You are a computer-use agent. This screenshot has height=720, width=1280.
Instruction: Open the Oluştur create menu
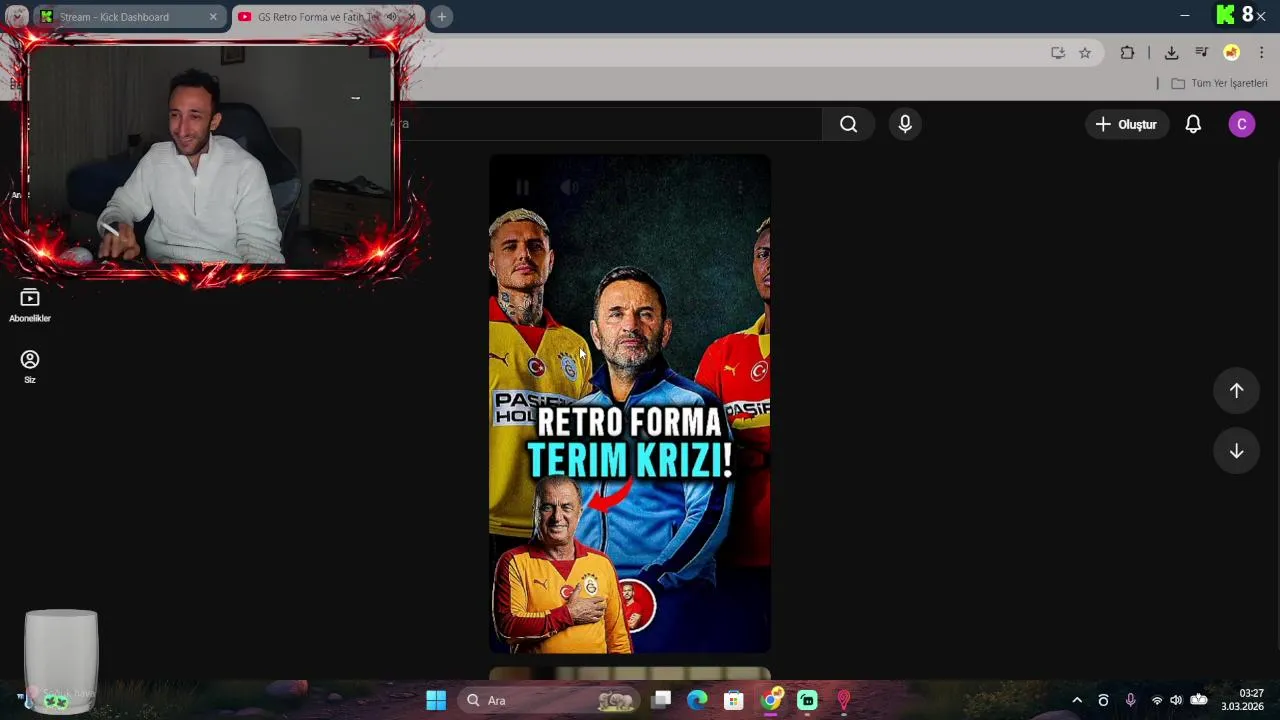click(1126, 124)
